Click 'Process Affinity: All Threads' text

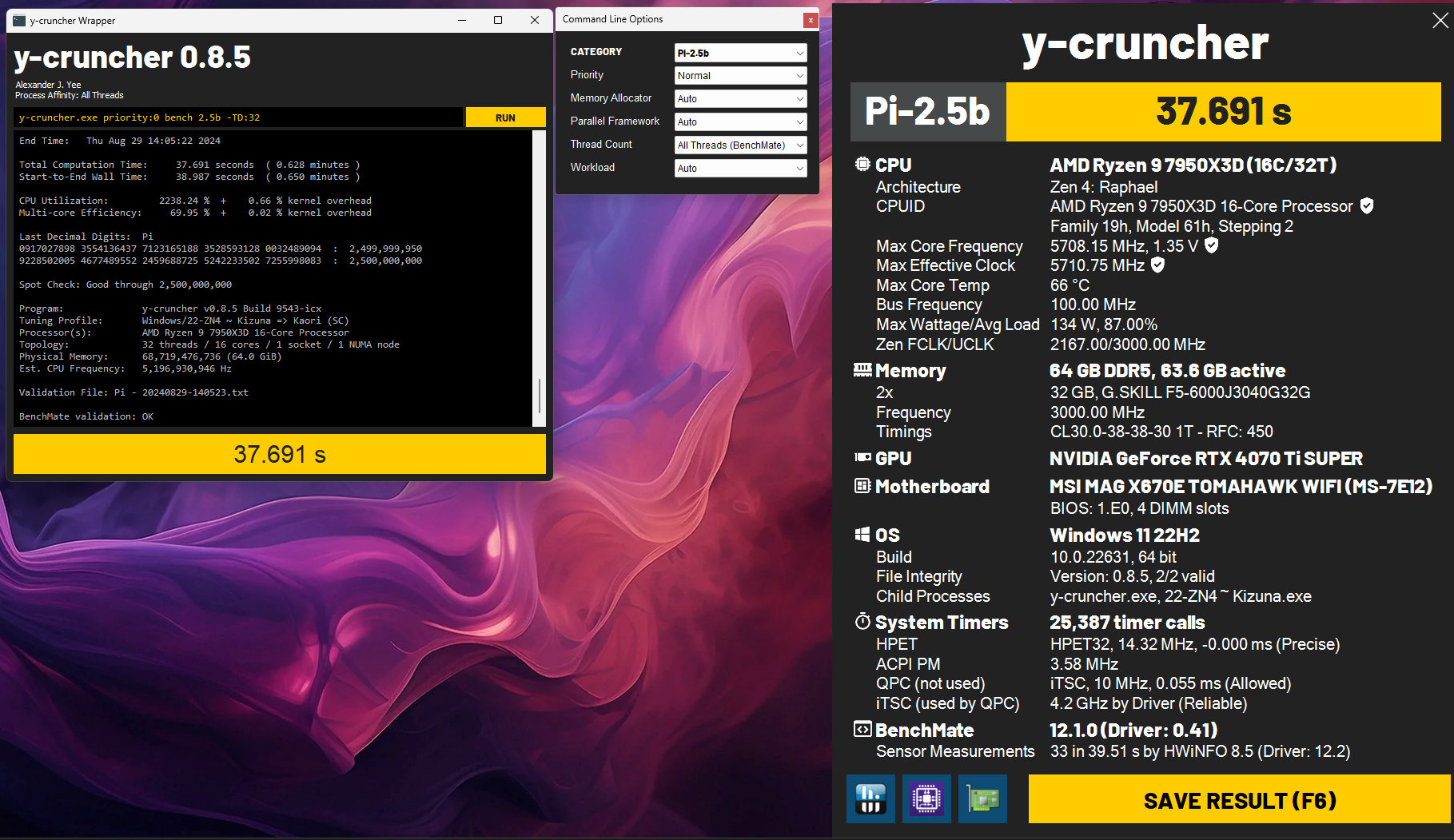(70, 95)
